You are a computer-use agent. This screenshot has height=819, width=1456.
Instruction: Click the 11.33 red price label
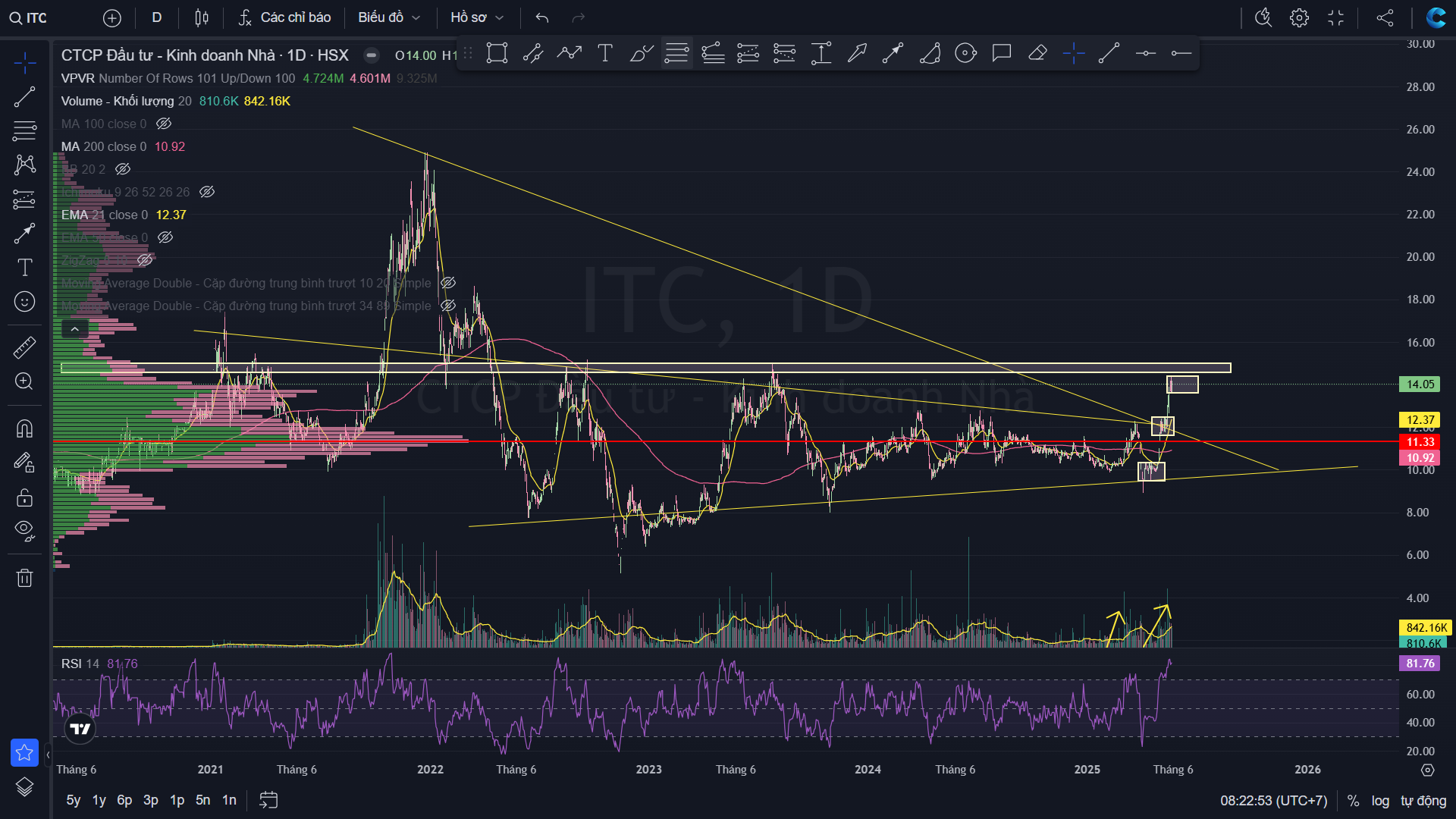1420,442
